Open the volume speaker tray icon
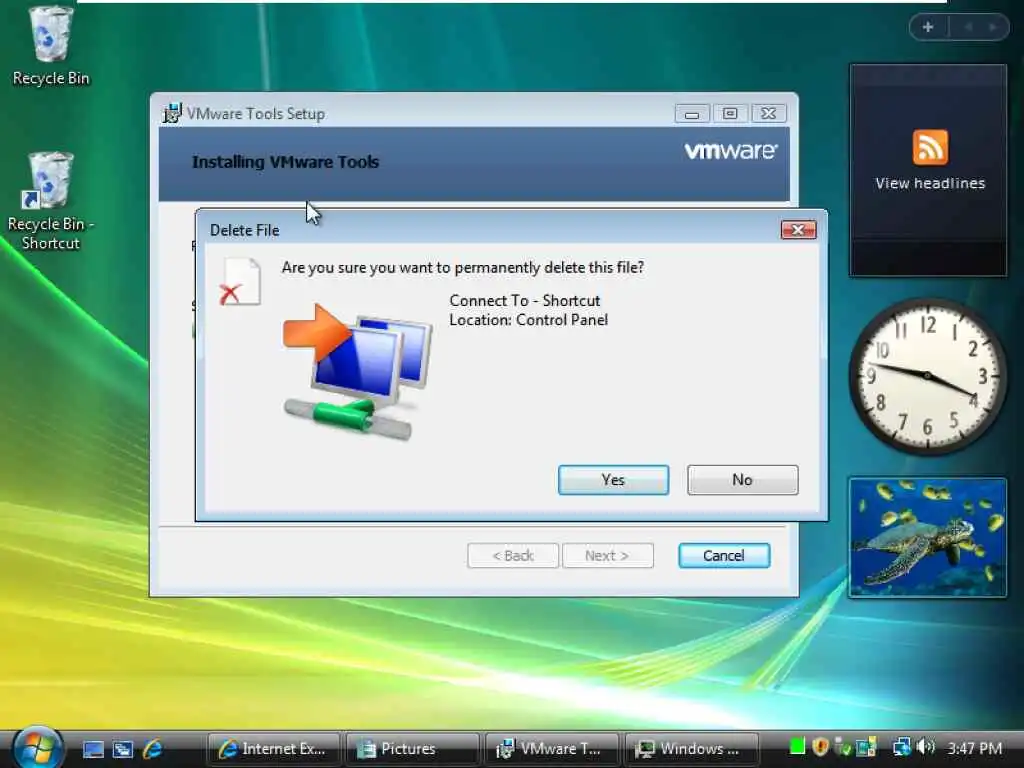 pos(925,746)
